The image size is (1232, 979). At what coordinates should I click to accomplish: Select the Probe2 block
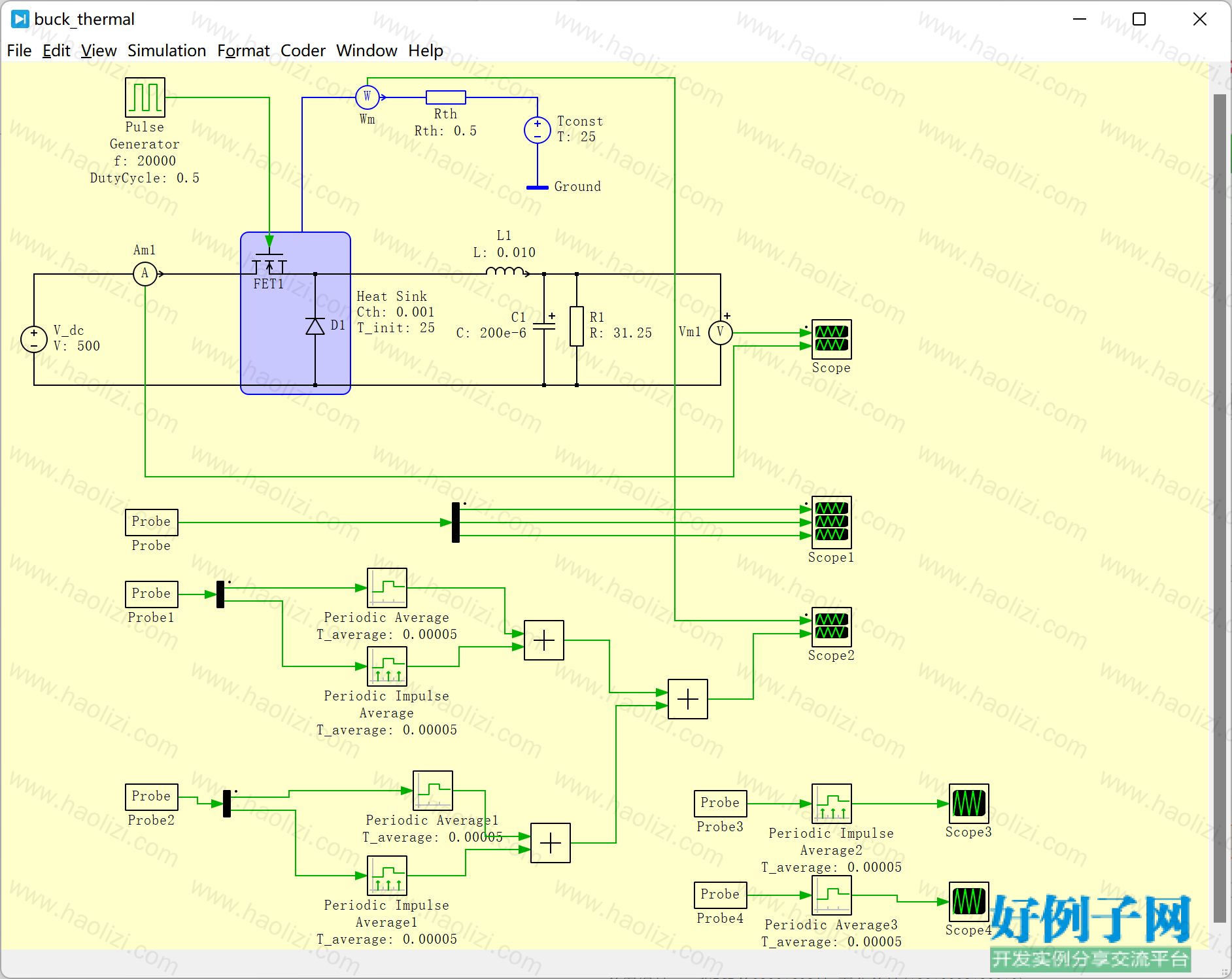tap(152, 797)
